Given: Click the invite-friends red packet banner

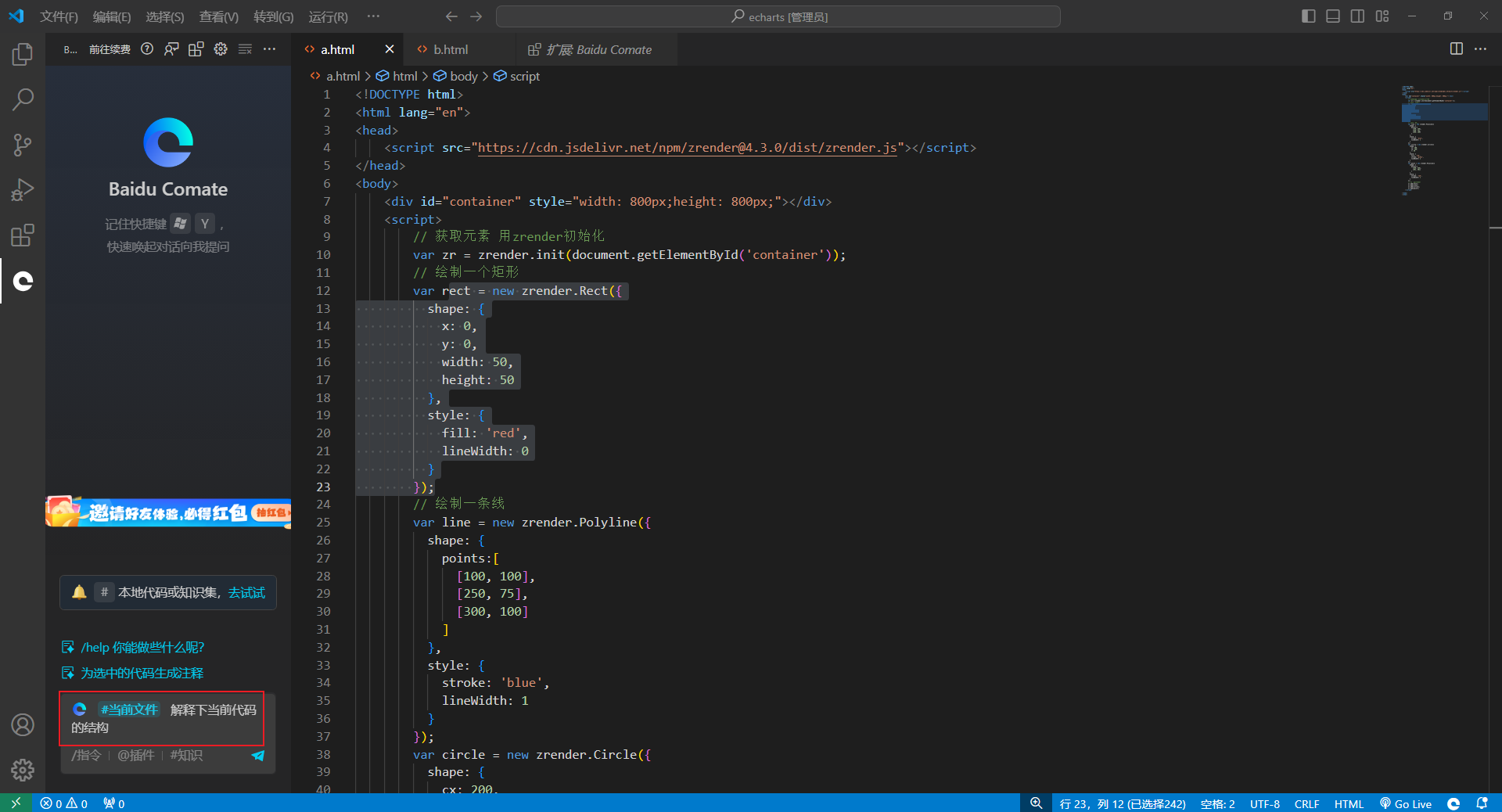Looking at the screenshot, I should (x=168, y=512).
